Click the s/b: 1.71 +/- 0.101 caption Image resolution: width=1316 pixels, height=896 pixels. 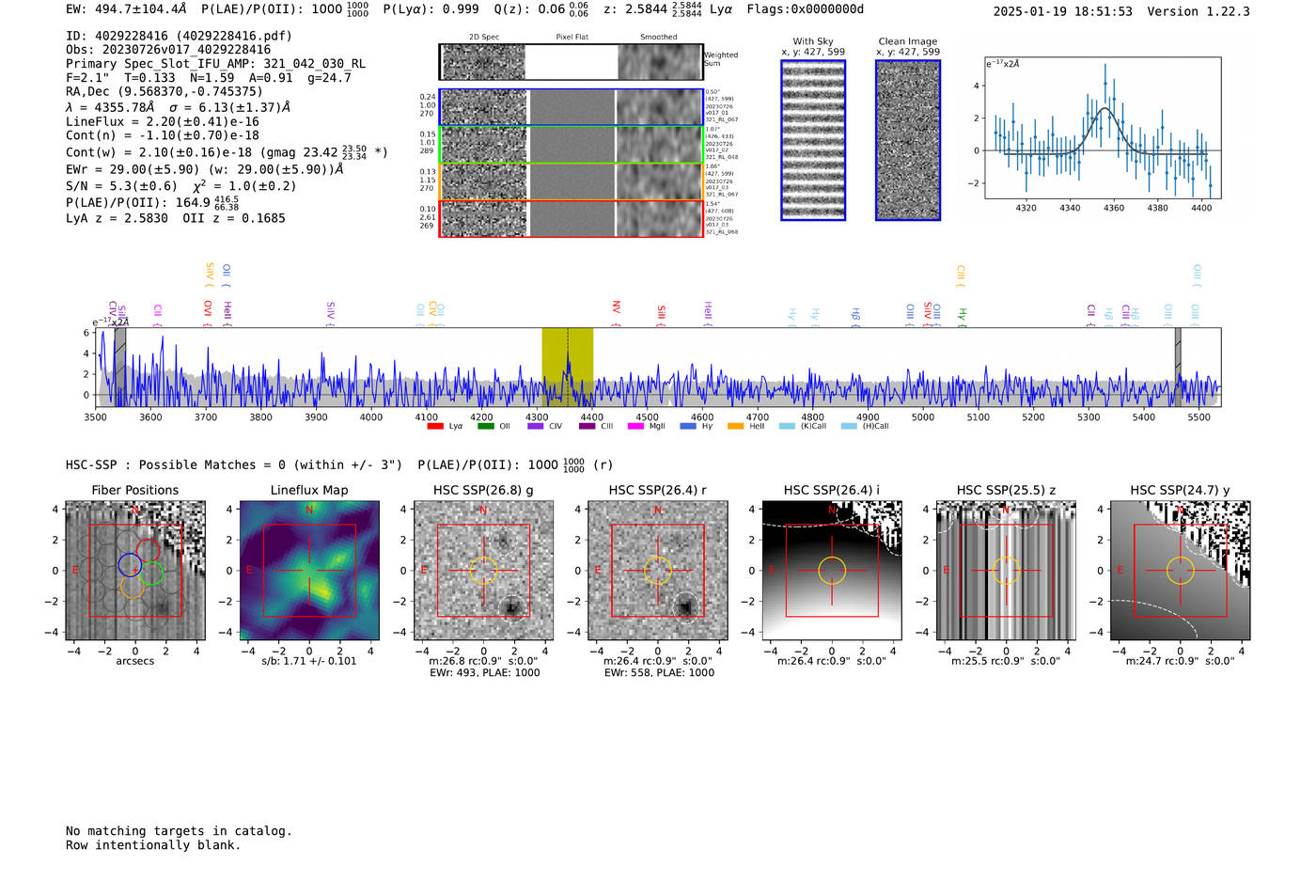pos(309,661)
